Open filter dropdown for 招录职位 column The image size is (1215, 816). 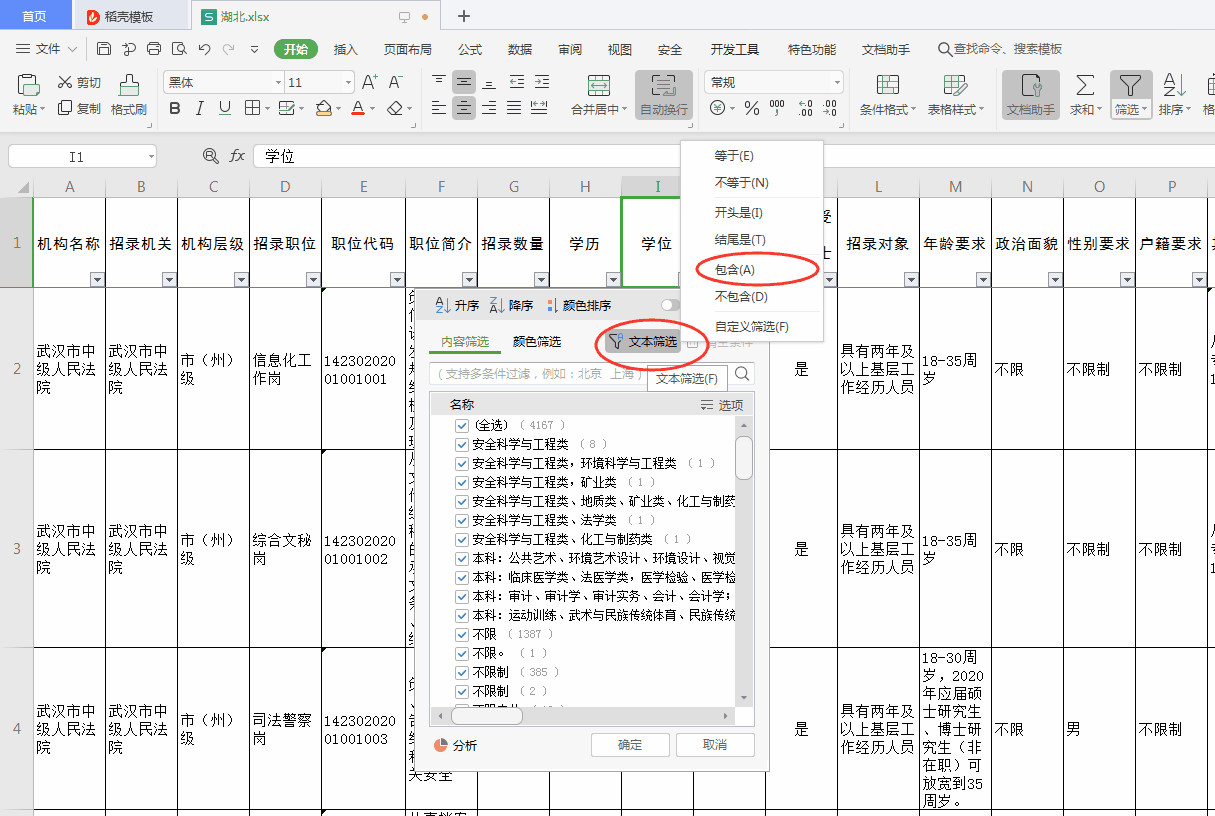[313, 280]
